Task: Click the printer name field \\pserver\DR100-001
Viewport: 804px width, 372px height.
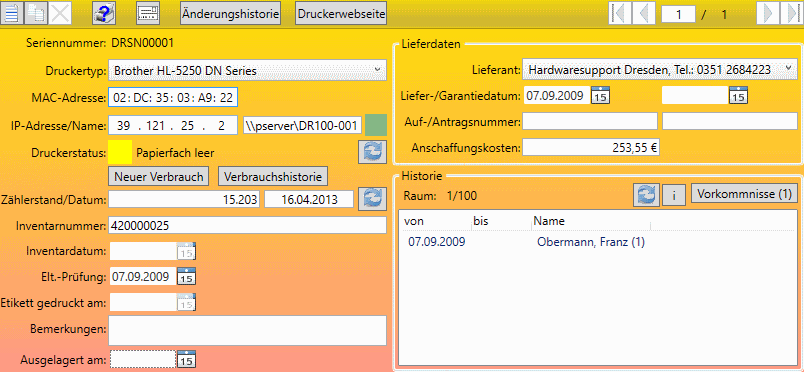Action: (x=303, y=125)
